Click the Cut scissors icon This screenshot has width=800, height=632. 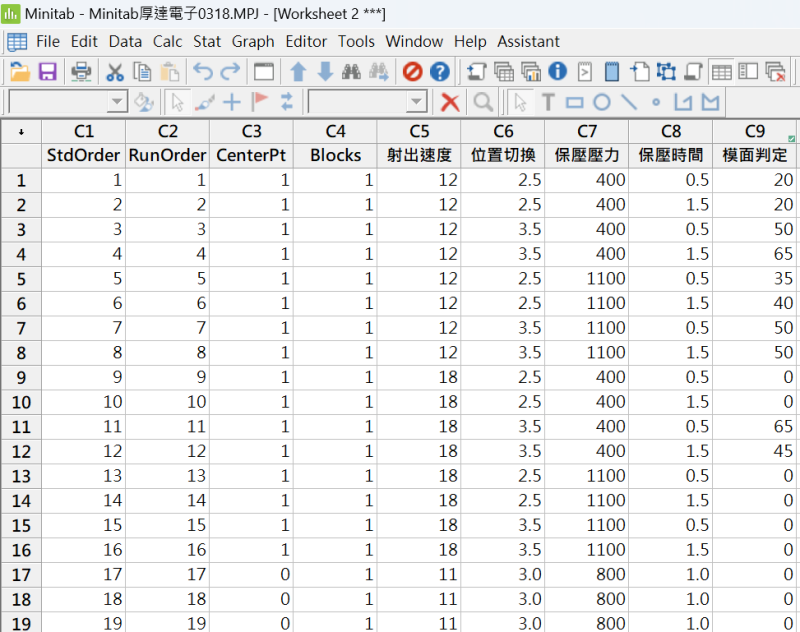(115, 72)
